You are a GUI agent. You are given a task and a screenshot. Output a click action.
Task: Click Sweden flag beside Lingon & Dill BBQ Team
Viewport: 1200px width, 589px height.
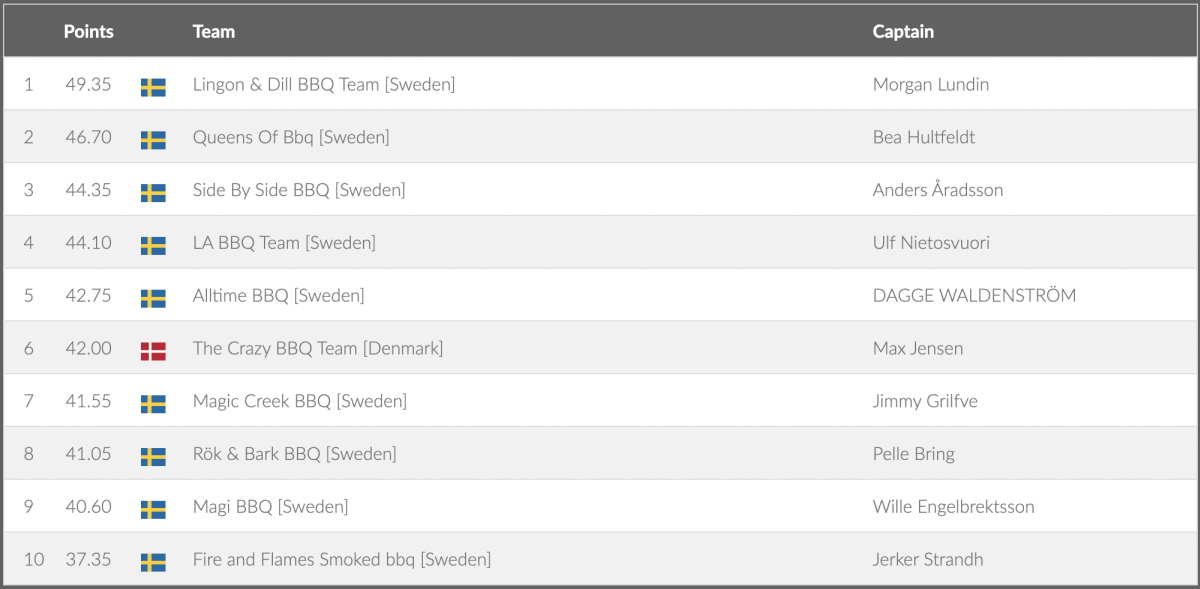point(153,87)
